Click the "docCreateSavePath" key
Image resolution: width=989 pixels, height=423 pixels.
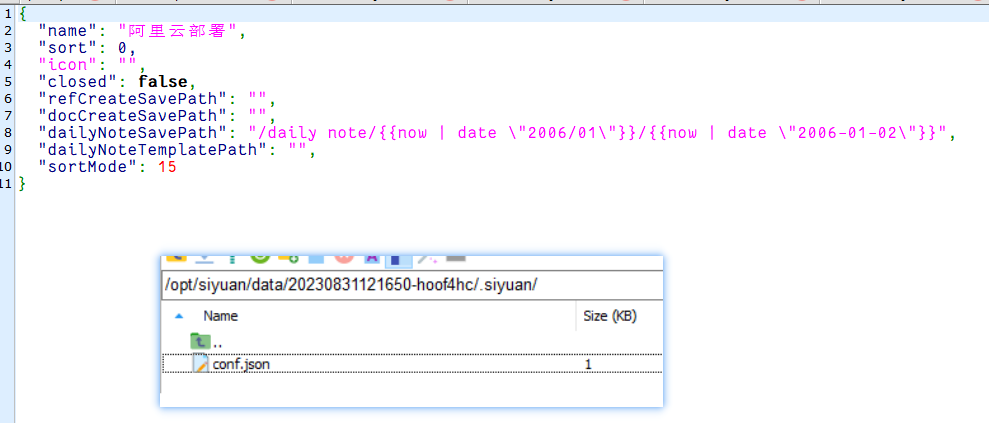[x=132, y=116]
